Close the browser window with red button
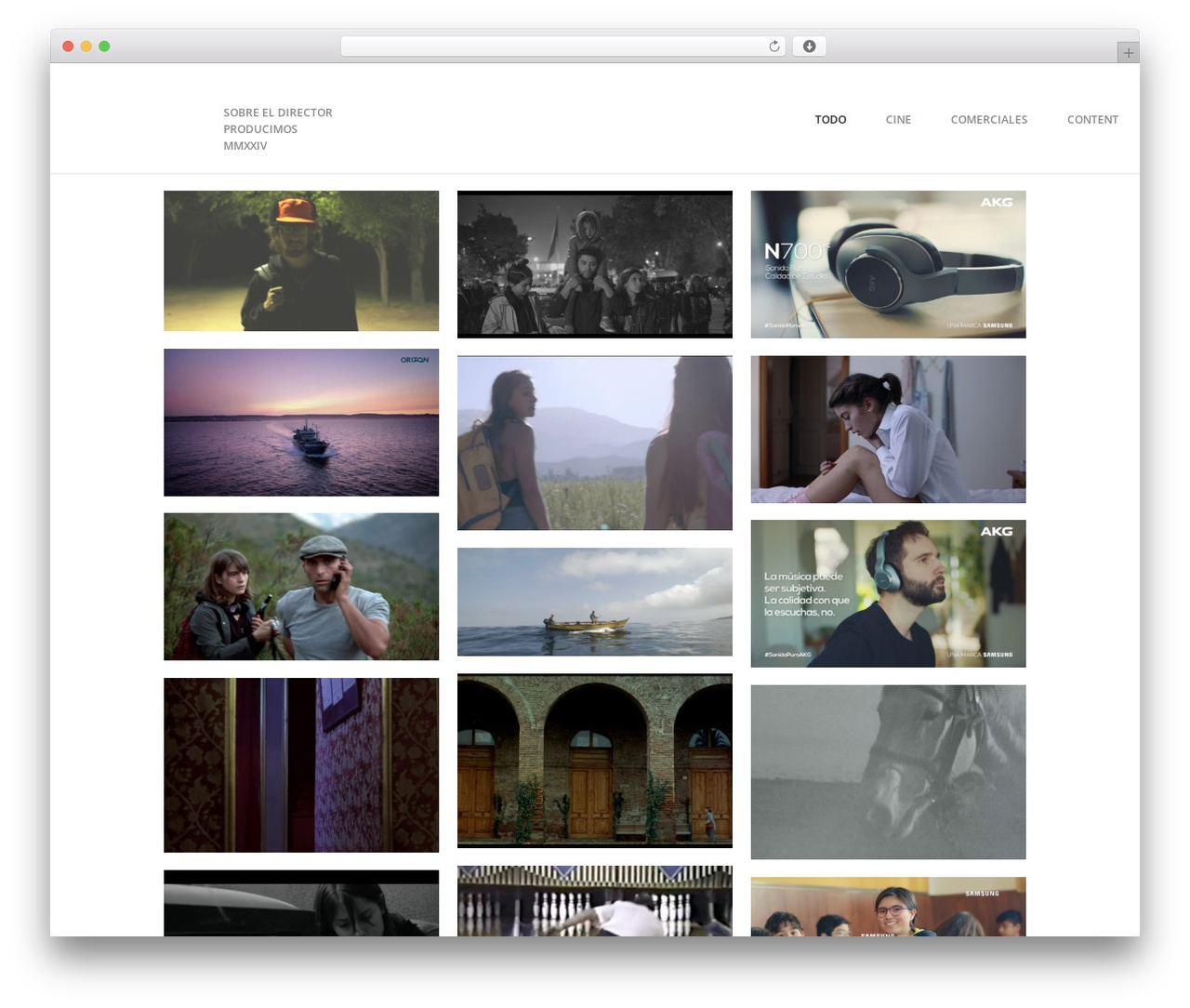Image resolution: width=1190 pixels, height=1008 pixels. tap(68, 46)
